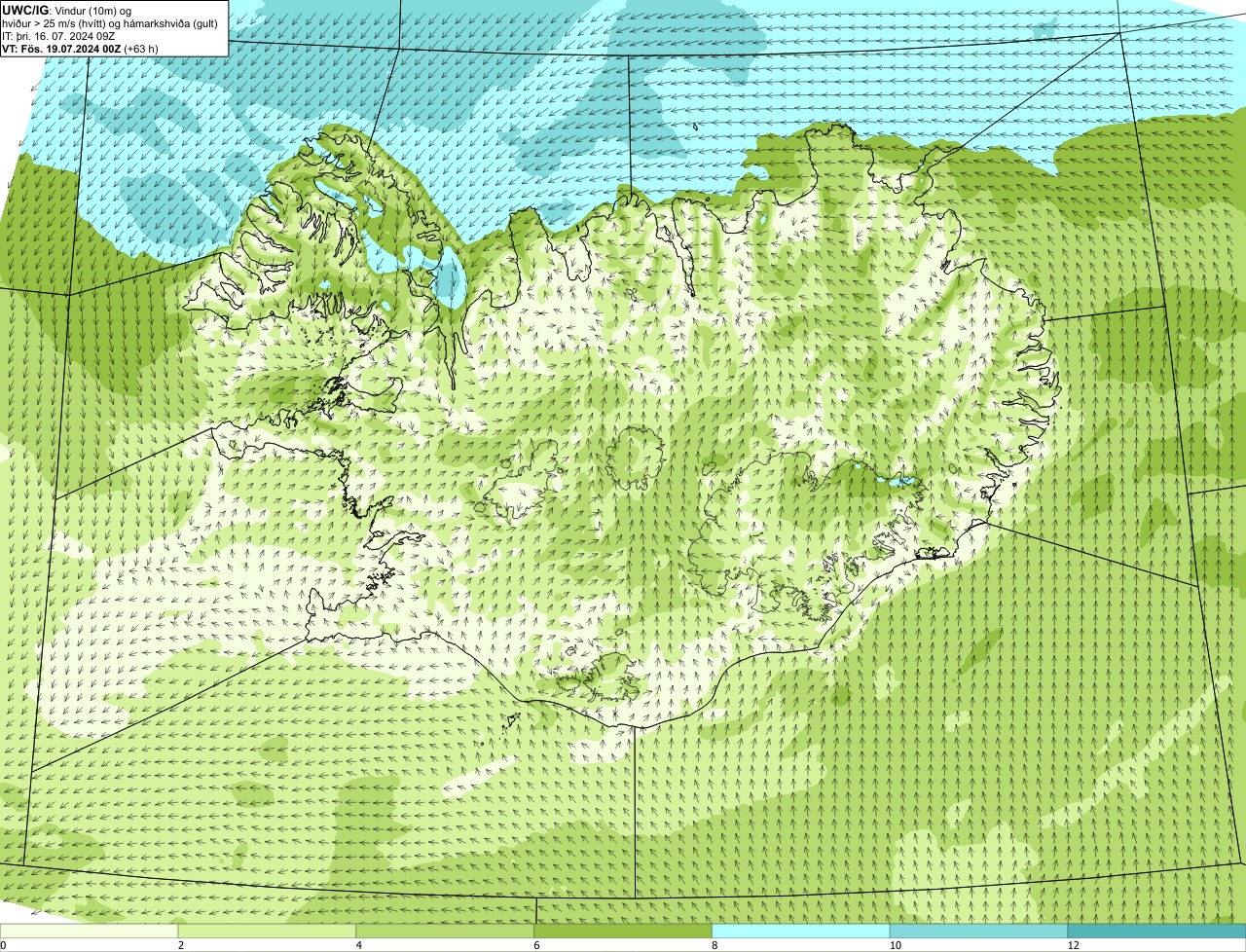Click the 2–4 m/s legend color swatch

click(x=268, y=932)
